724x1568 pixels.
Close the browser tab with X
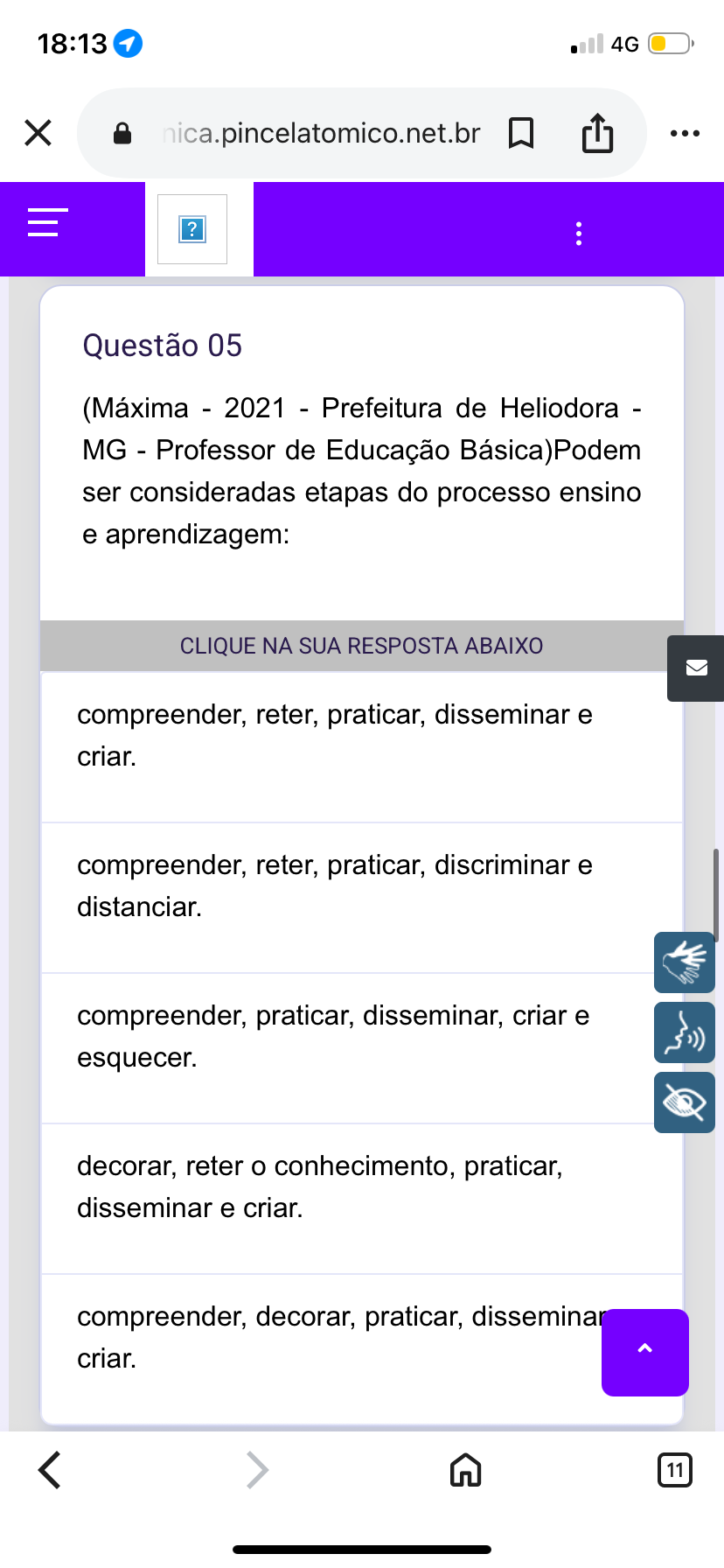pos(38,133)
